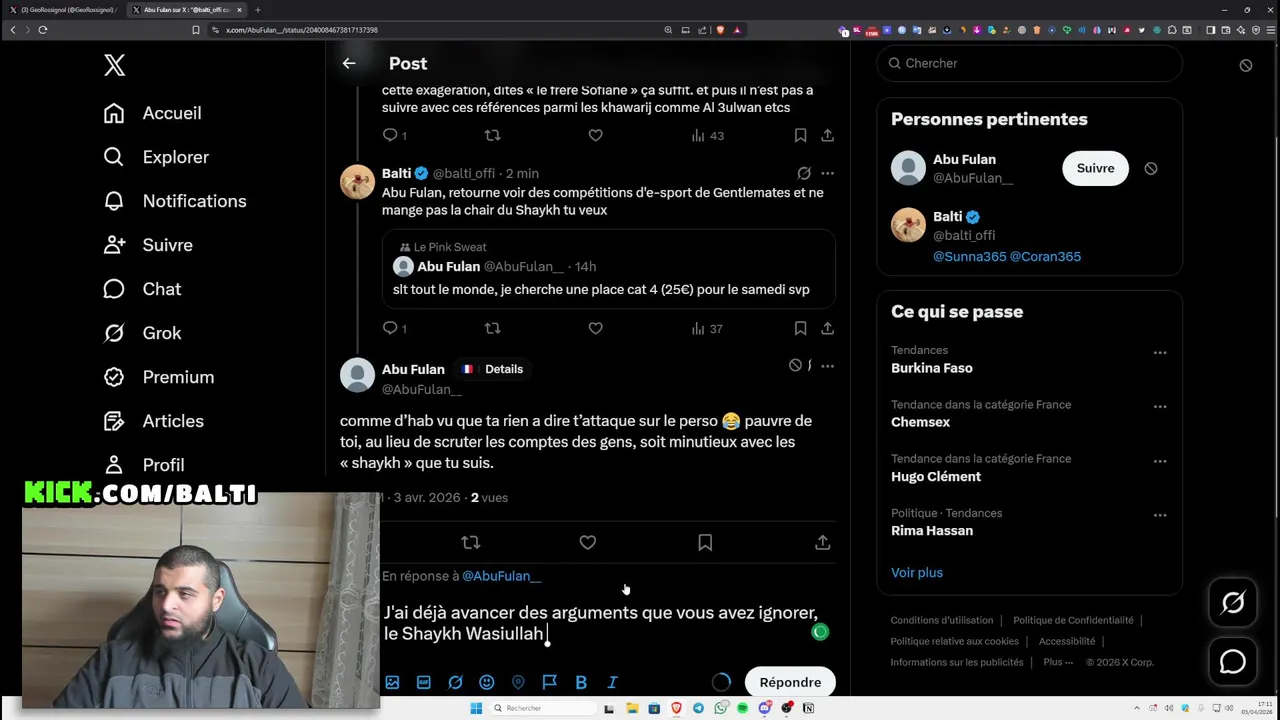Go back with Post arrow
The width and height of the screenshot is (1280, 720).
(x=349, y=63)
